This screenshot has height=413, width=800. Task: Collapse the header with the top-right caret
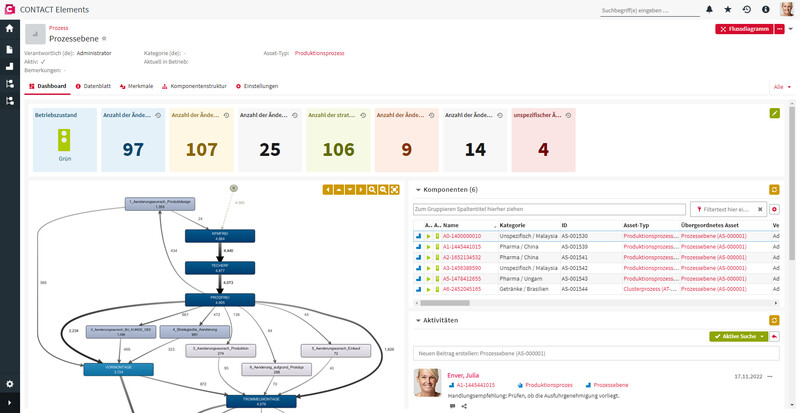pyautogui.click(x=791, y=29)
